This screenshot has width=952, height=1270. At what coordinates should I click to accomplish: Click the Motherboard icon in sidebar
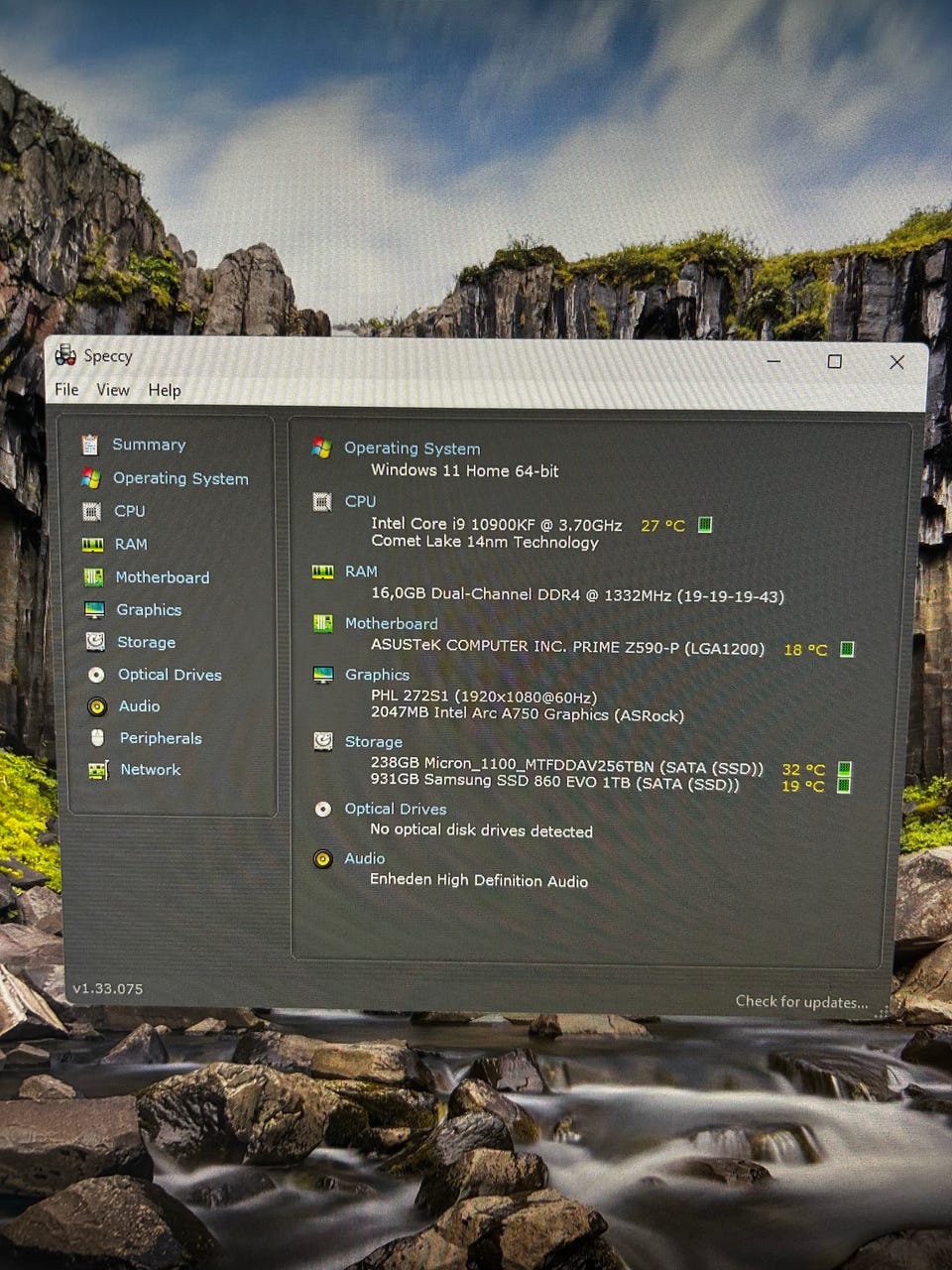click(x=93, y=576)
